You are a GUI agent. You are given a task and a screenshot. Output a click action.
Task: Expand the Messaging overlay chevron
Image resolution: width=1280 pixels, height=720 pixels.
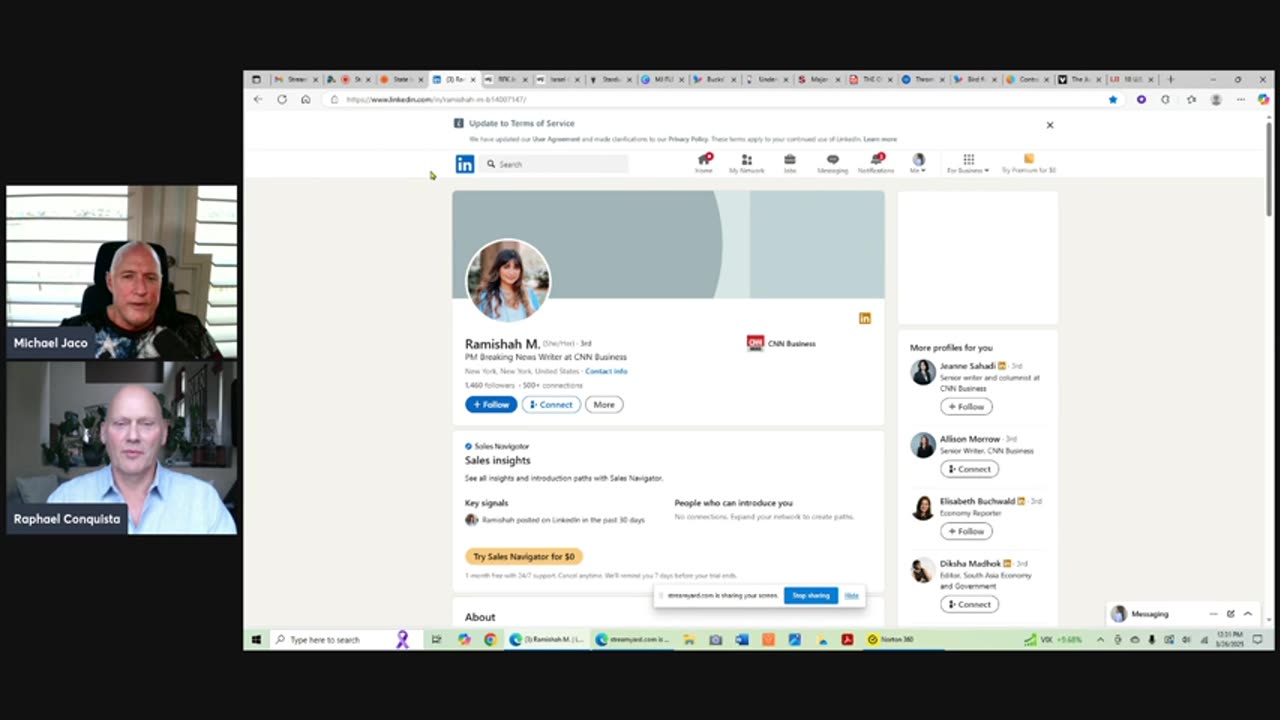[1248, 614]
